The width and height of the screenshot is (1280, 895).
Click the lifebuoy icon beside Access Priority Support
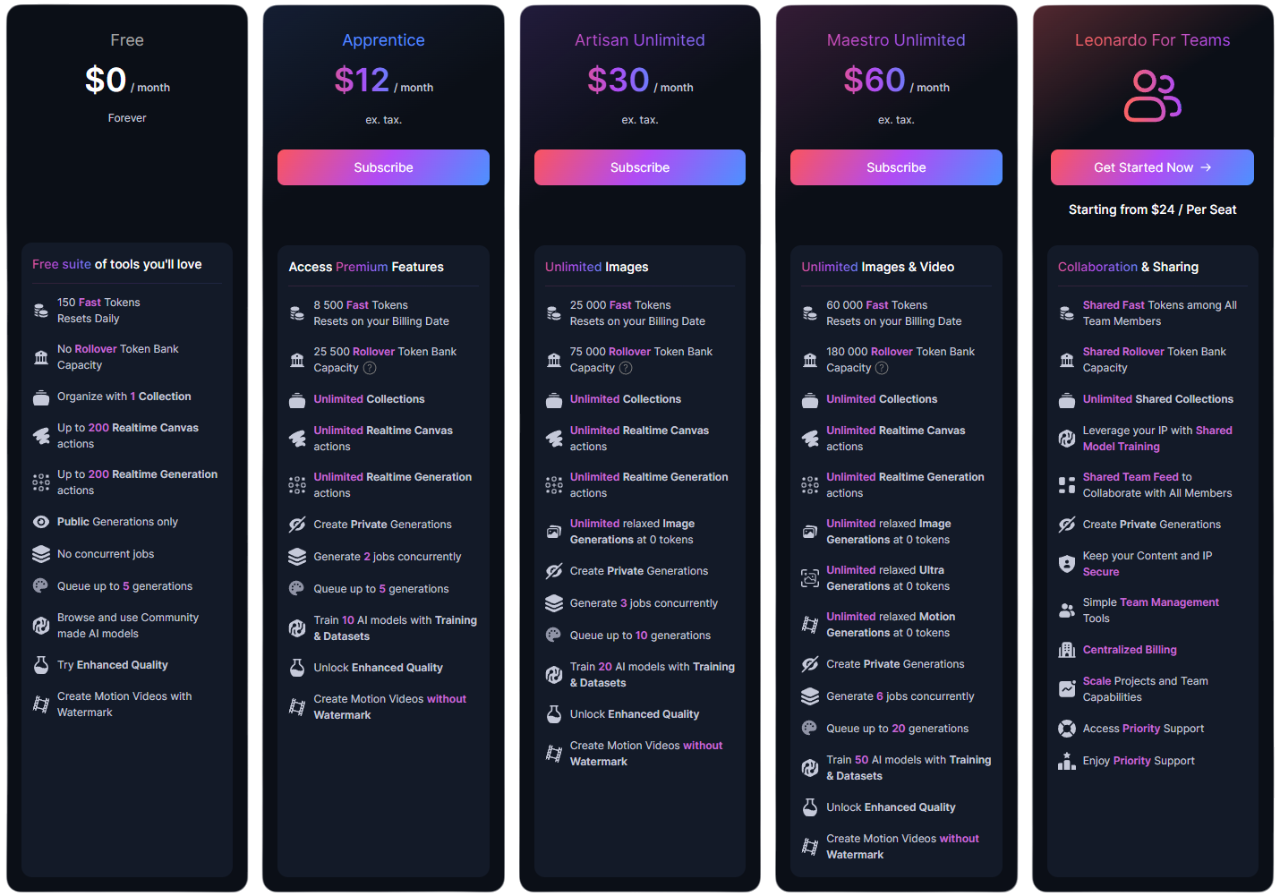(1067, 729)
